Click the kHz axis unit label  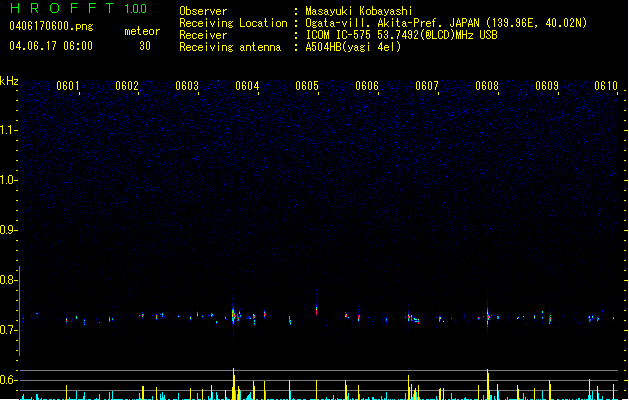pos(9,81)
